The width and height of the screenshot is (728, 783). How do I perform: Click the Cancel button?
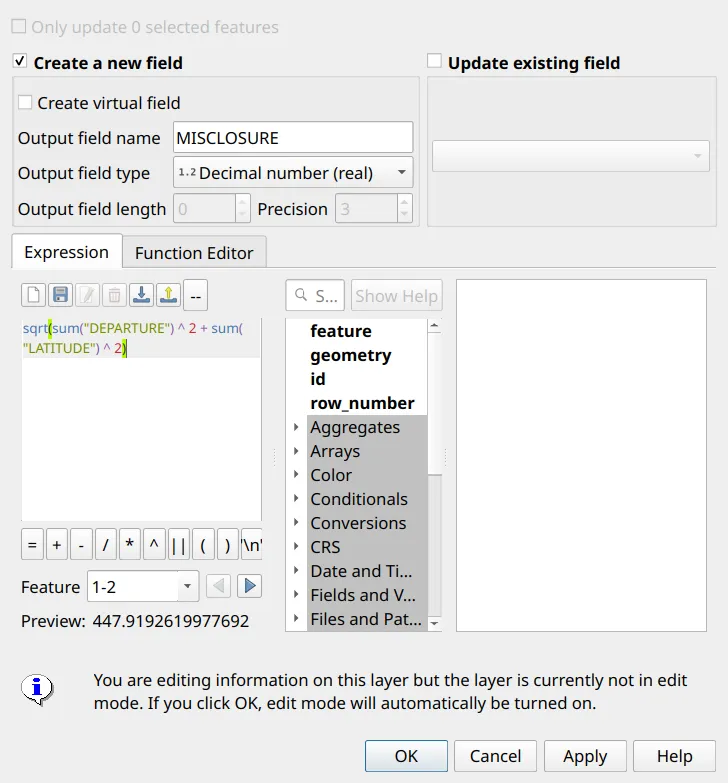click(495, 756)
